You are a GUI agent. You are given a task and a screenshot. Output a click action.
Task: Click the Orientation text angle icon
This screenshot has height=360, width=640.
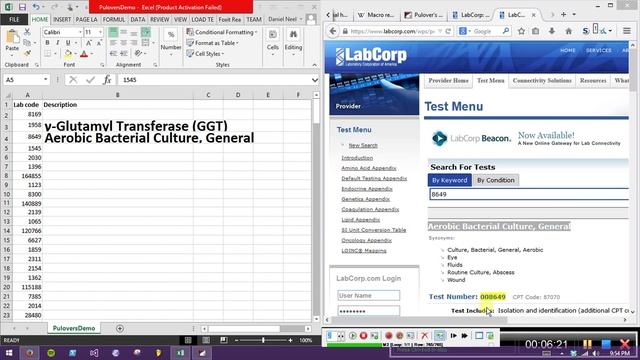(139, 53)
